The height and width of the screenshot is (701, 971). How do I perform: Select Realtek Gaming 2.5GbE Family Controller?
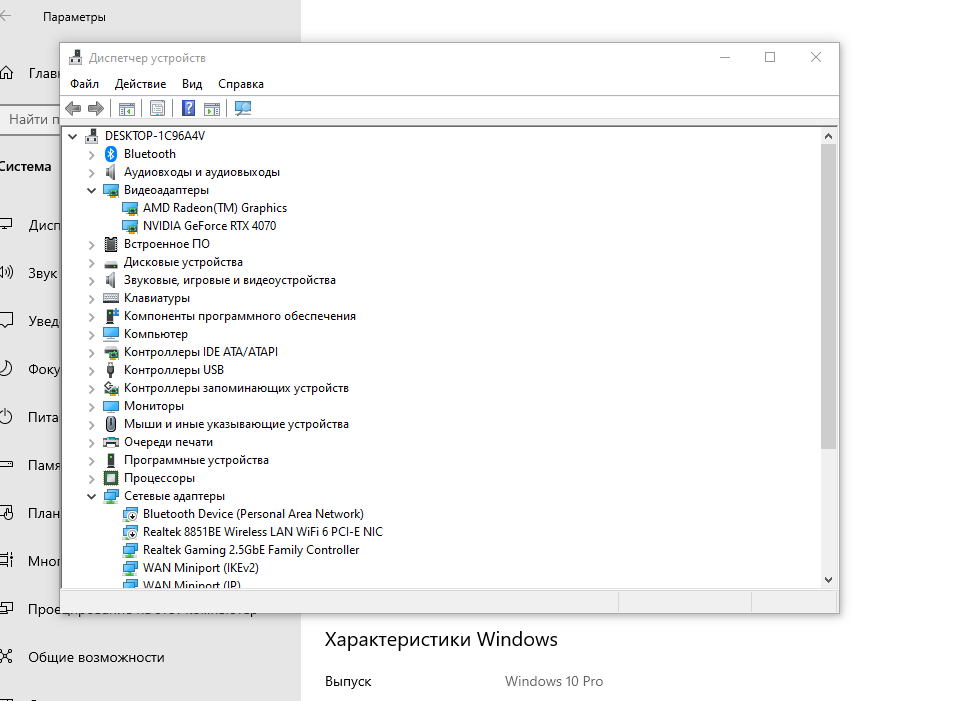251,550
